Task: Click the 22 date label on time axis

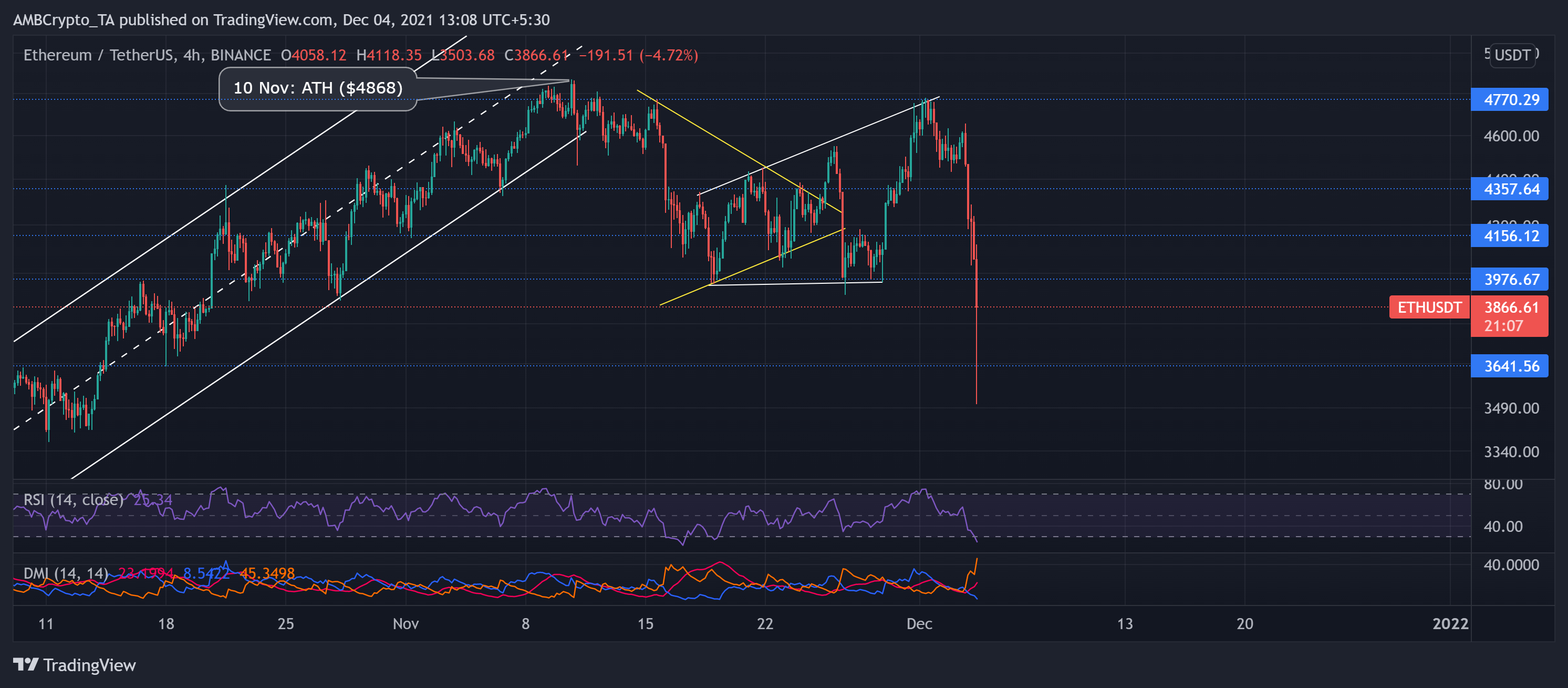Action: tap(764, 623)
